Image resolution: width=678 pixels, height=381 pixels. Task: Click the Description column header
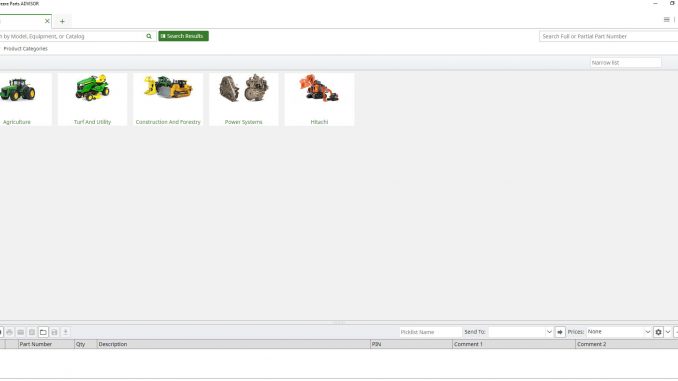pyautogui.click(x=233, y=344)
